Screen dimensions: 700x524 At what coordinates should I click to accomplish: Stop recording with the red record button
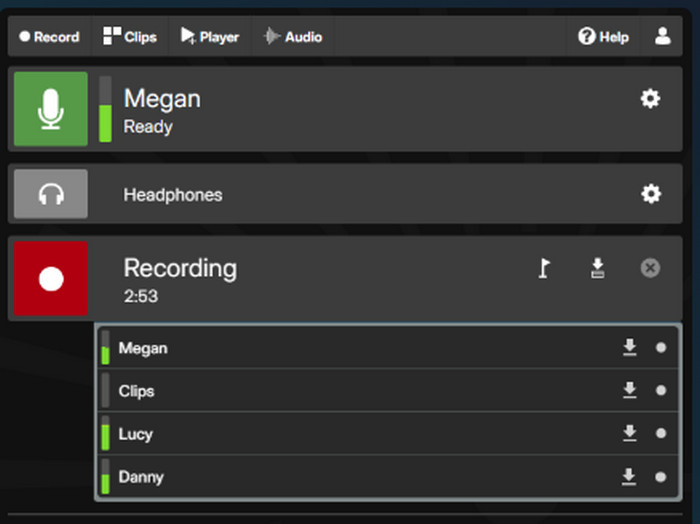click(x=51, y=279)
